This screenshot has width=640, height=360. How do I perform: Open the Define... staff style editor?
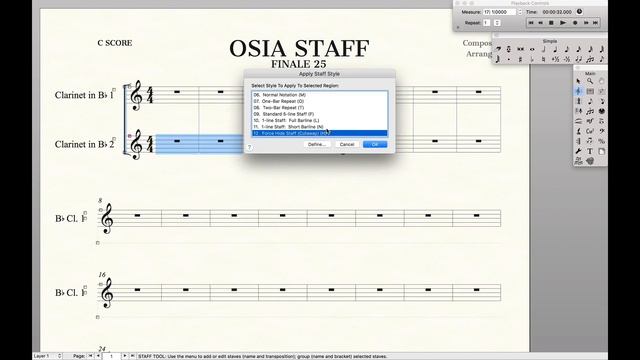tap(317, 144)
